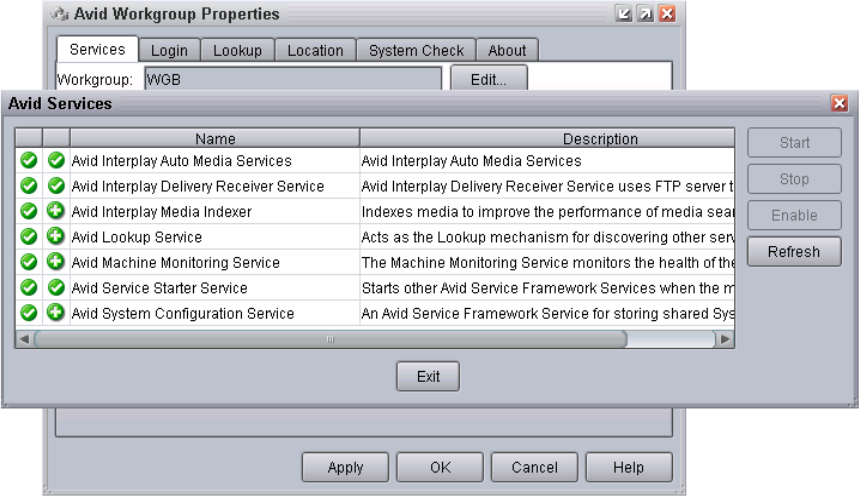Click the horizontal scrollbar thumb in services table
Viewport: 860px width, 497px height.
[x=330, y=339]
